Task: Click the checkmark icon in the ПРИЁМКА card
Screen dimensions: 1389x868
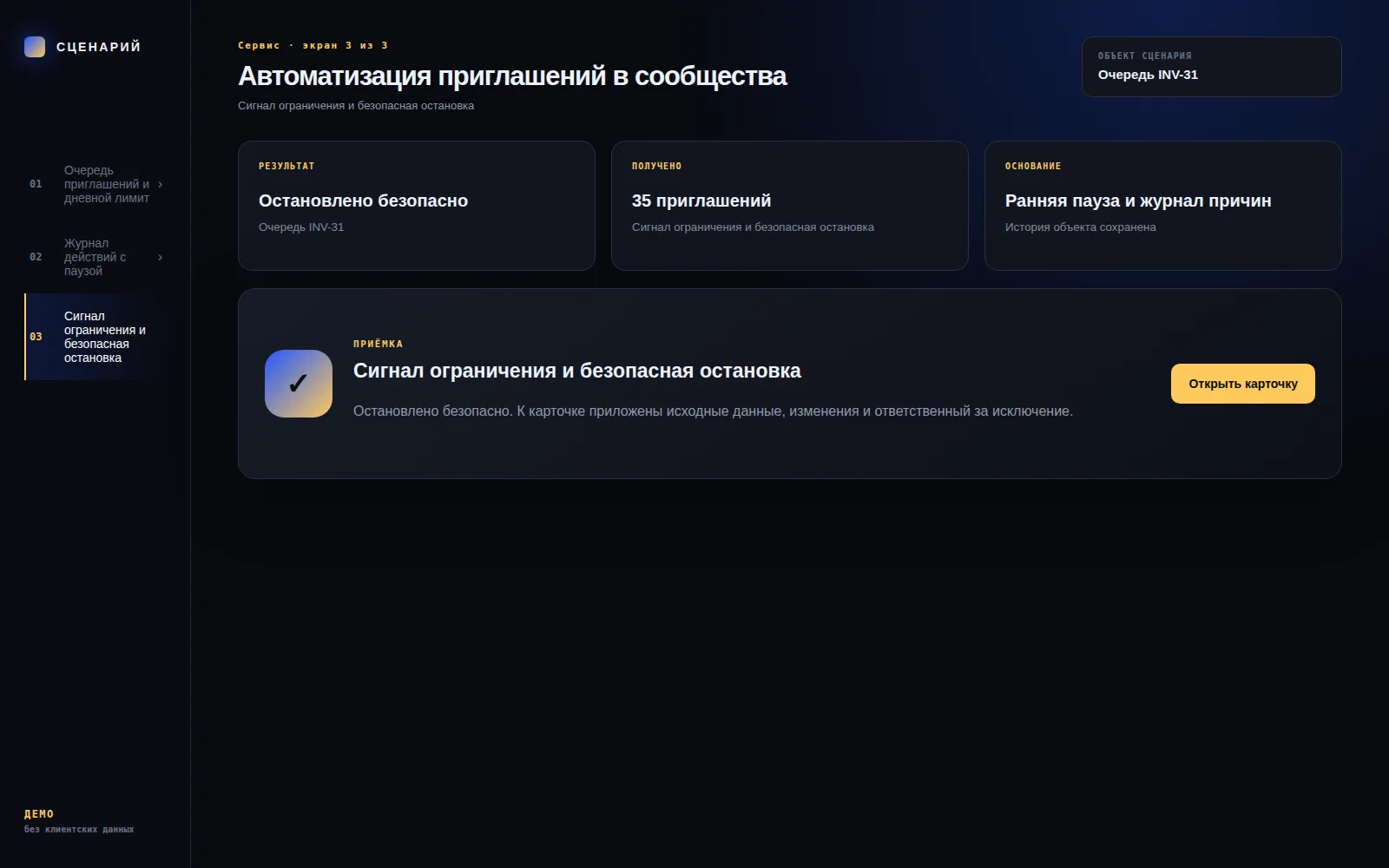Action: 299,384
